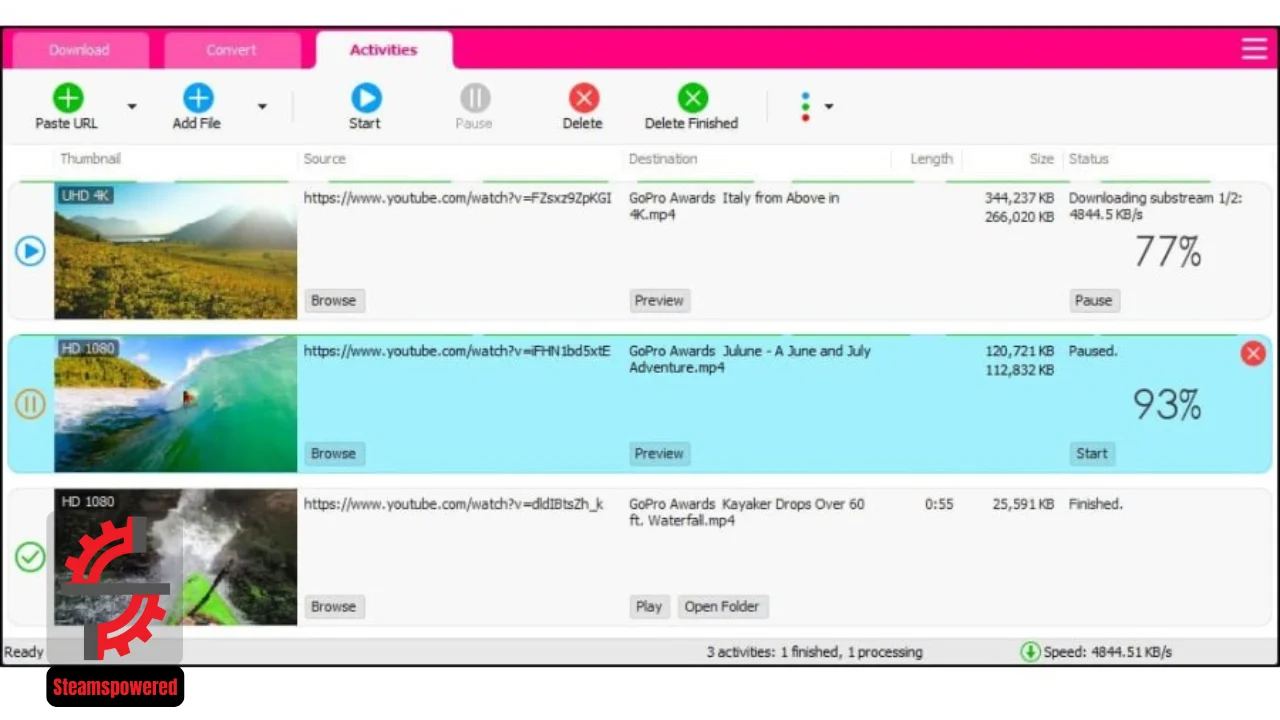Select the 'GoPro Awards Italy from Above in 4K.mp4' name

[734, 206]
